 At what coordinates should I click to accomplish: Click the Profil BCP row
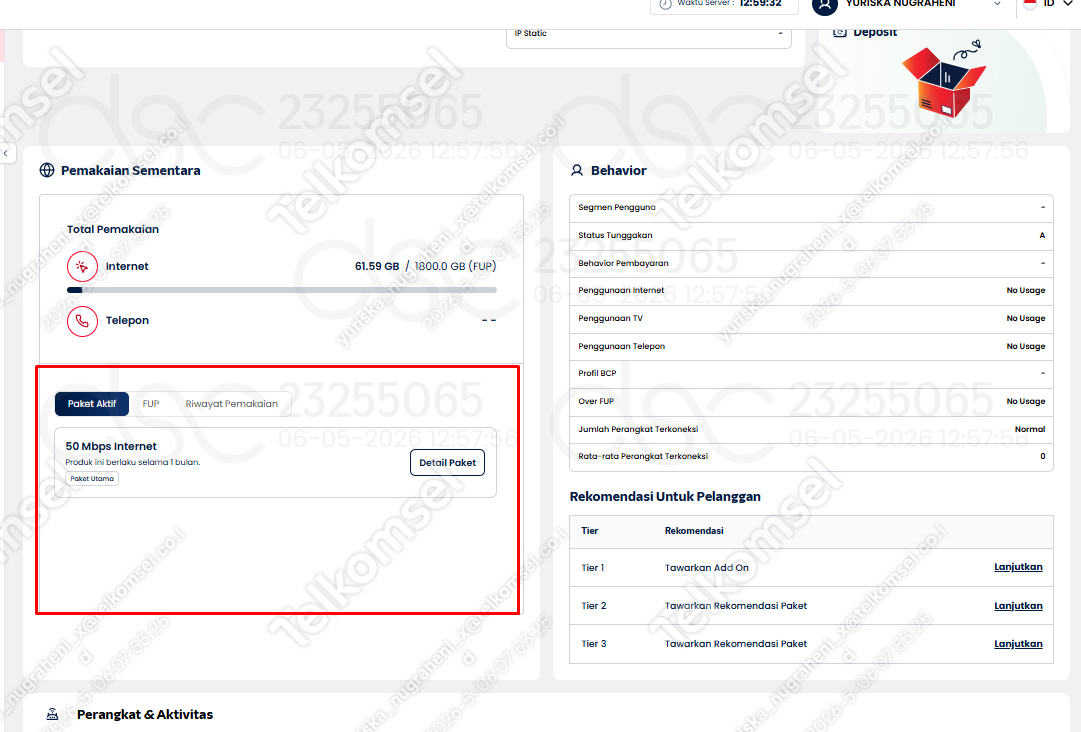click(811, 374)
